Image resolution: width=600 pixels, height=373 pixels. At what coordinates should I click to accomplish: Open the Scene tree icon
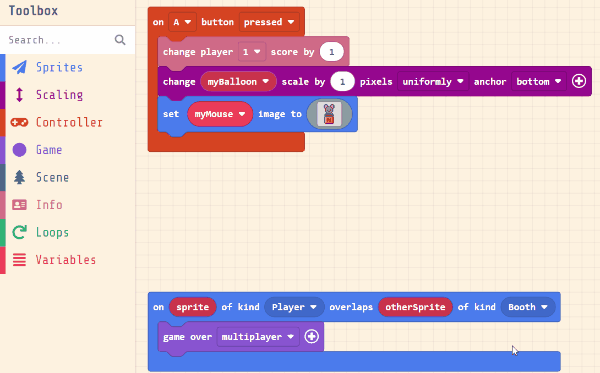pos(19,178)
